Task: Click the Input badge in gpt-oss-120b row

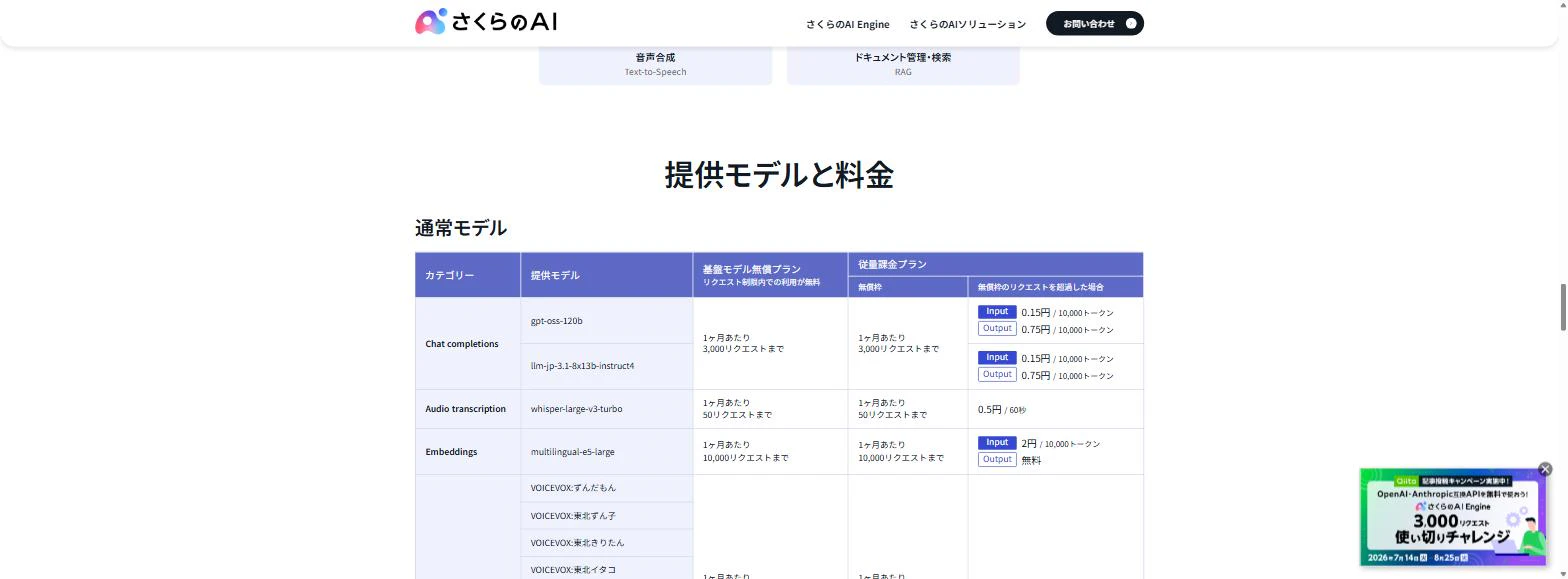Action: point(997,312)
